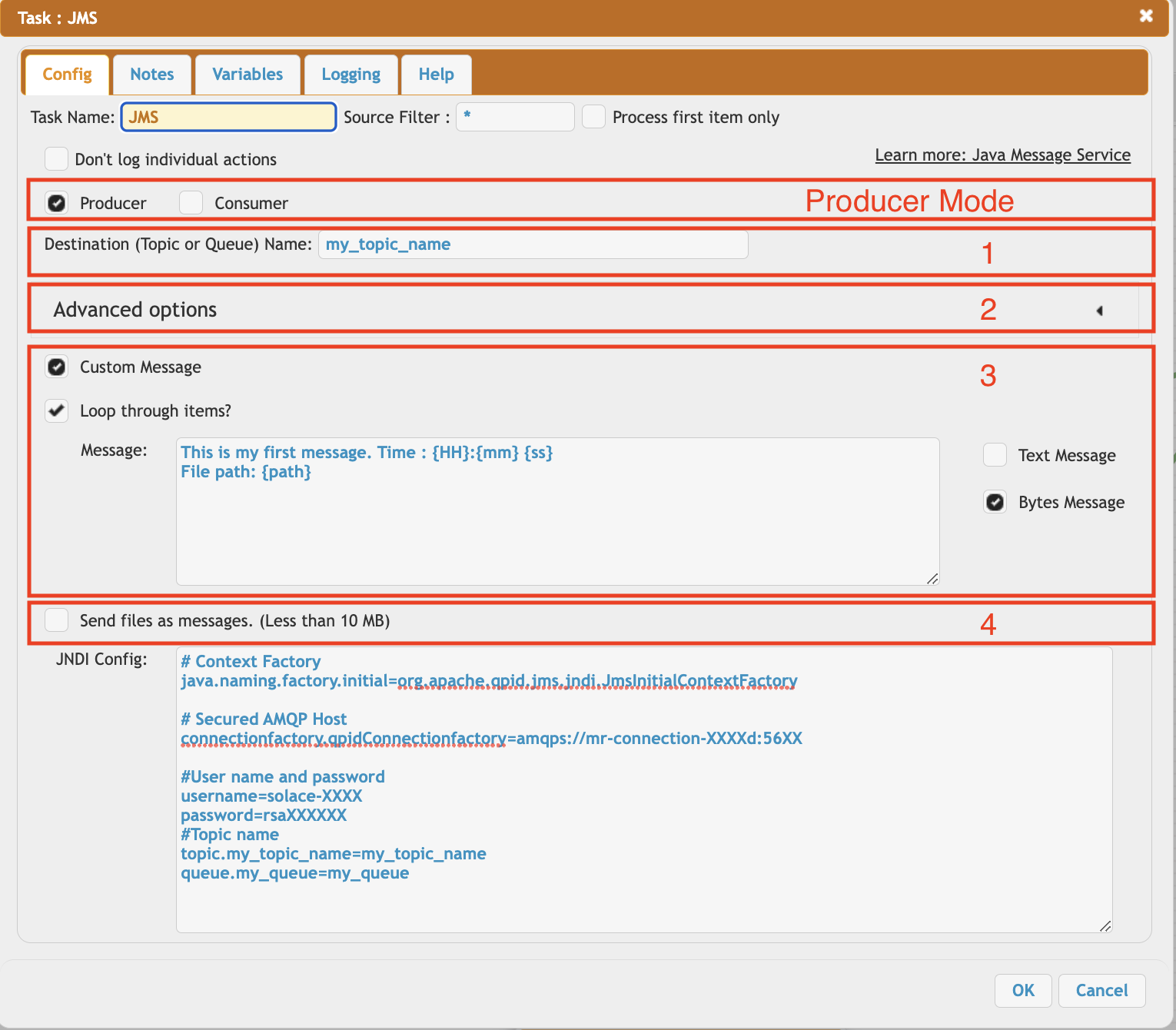Toggle the Custom Message checkbox
1176x1030 pixels.
pos(57,367)
